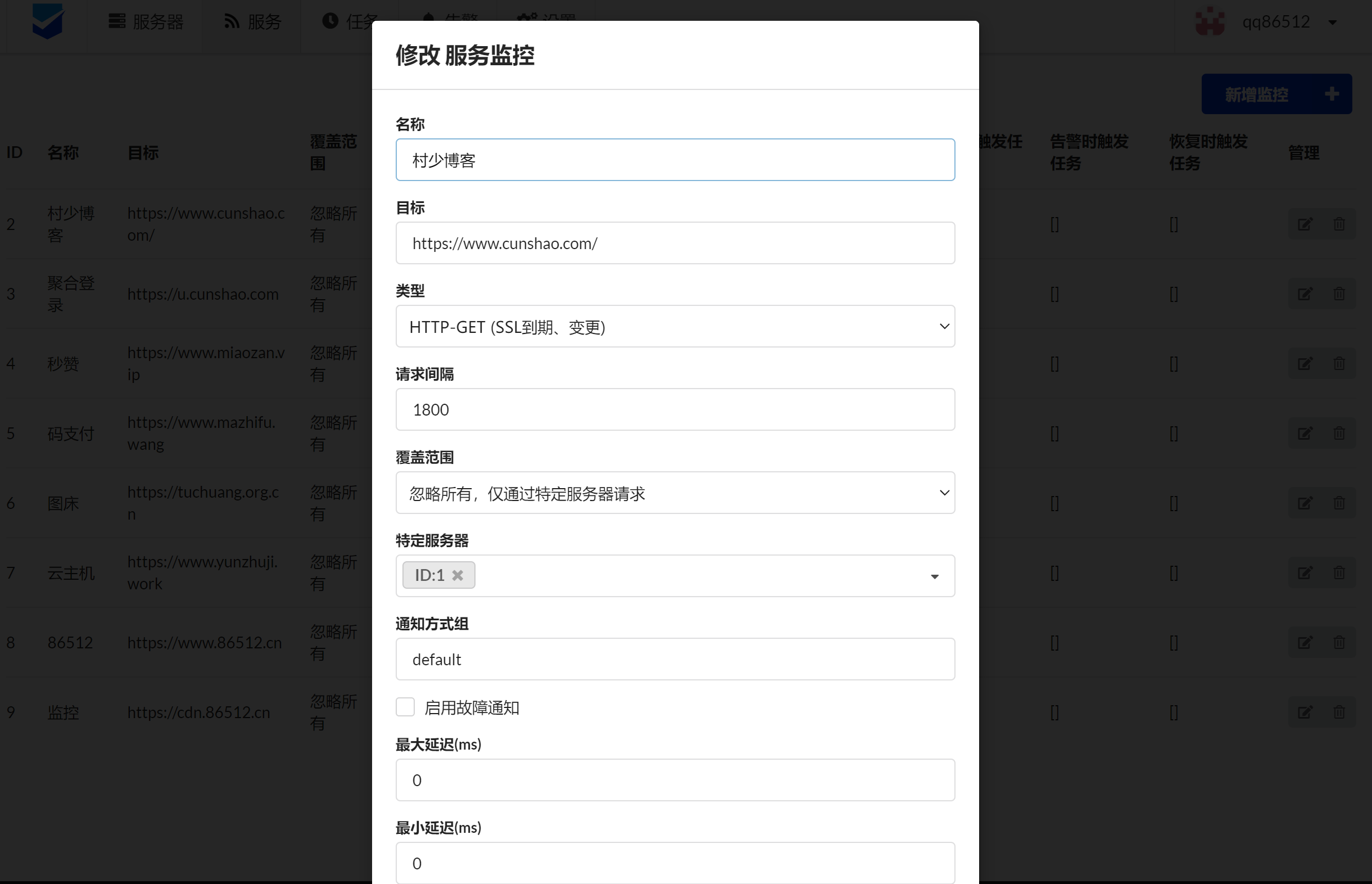
Task: Click the plus icon inside 新增监控 button
Action: point(1332,93)
